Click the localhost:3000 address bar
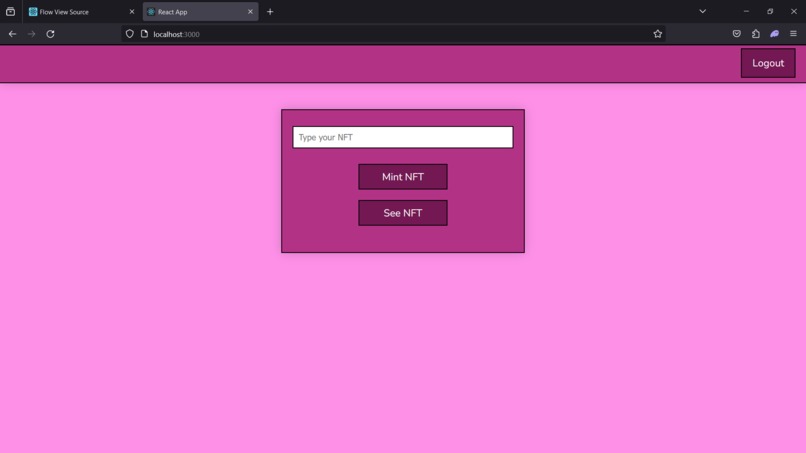Screen dimensions: 806x453 [x=393, y=34]
